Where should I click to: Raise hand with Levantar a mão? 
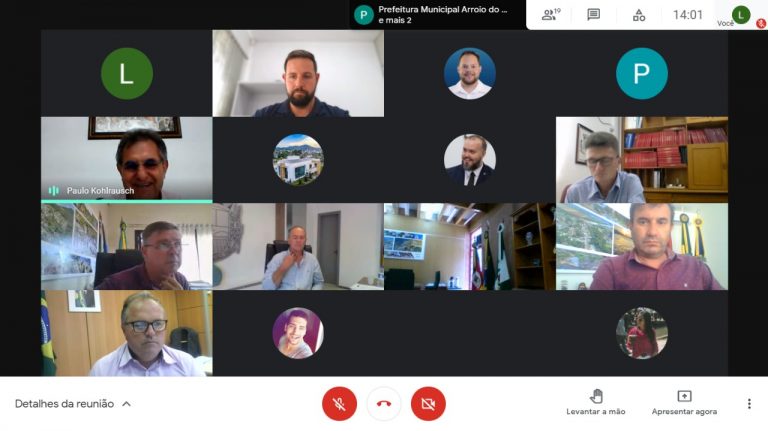point(596,403)
